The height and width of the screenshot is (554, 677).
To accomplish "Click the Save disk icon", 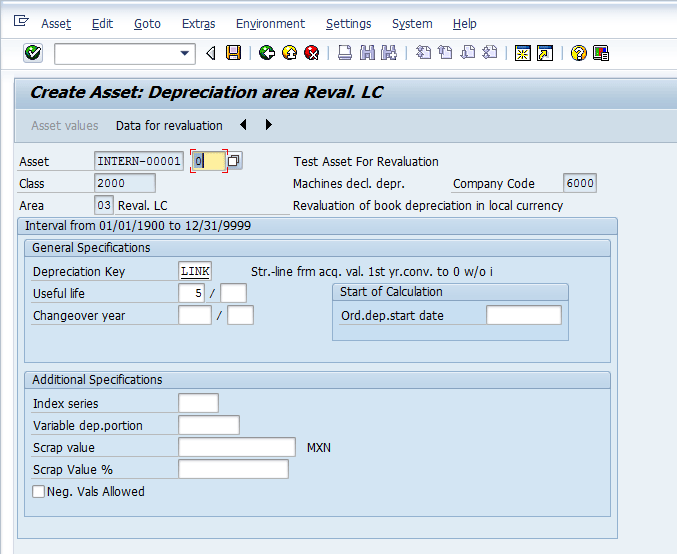I will point(233,53).
